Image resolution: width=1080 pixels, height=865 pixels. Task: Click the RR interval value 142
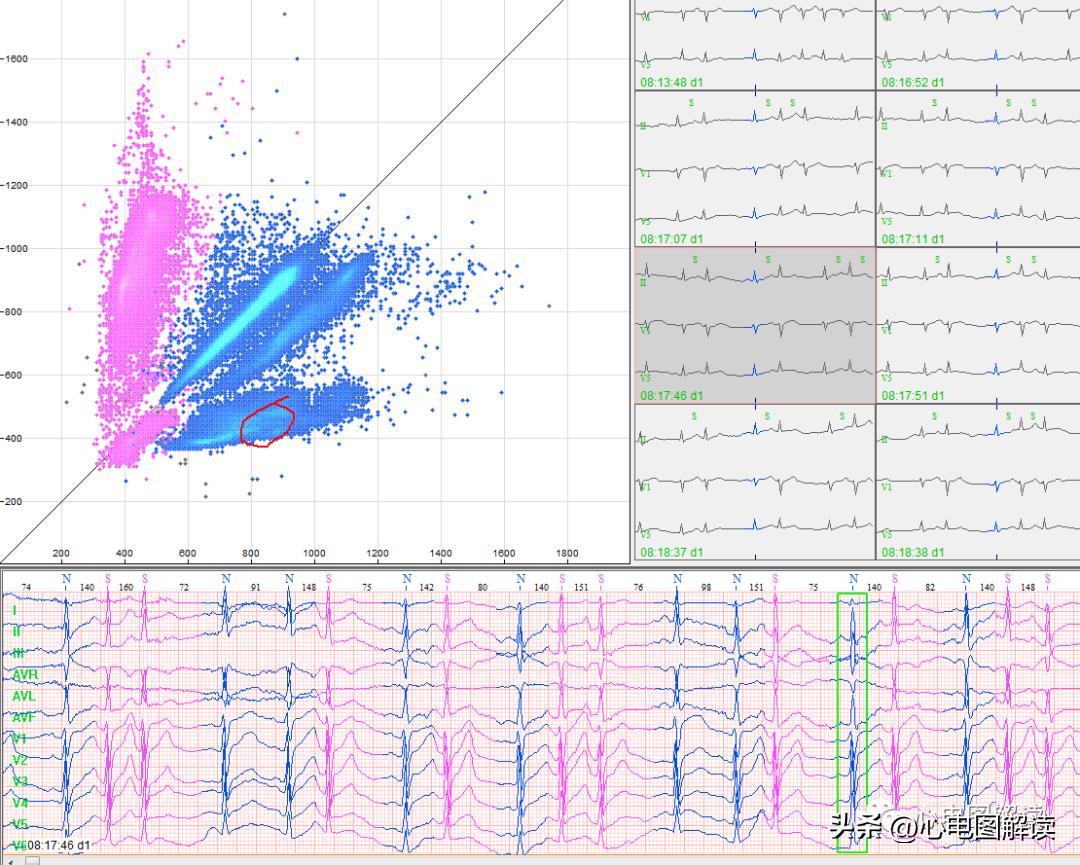(x=426, y=587)
